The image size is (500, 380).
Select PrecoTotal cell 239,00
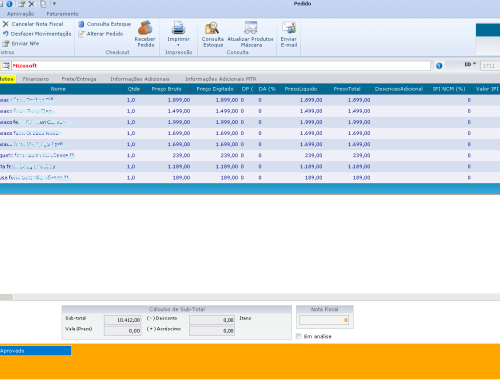tap(347, 155)
